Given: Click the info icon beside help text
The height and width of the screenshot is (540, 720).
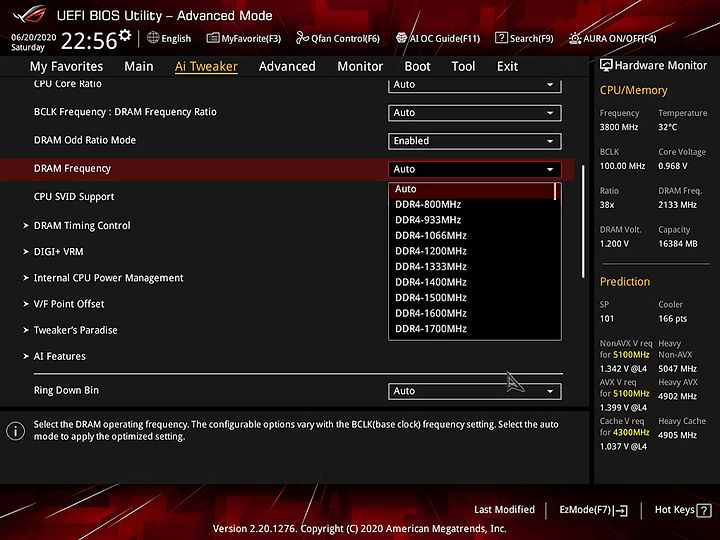Looking at the screenshot, I should pos(15,431).
